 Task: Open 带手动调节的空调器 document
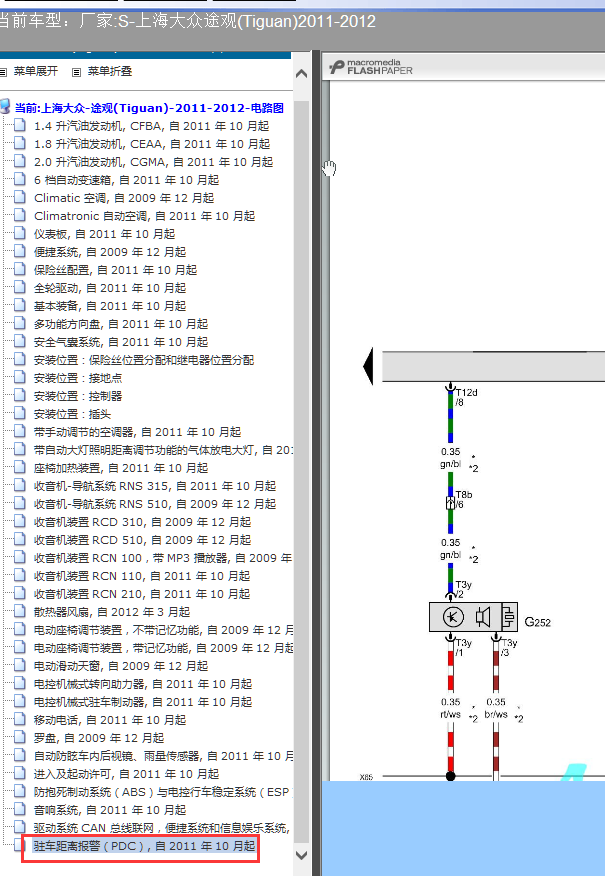click(x=137, y=432)
